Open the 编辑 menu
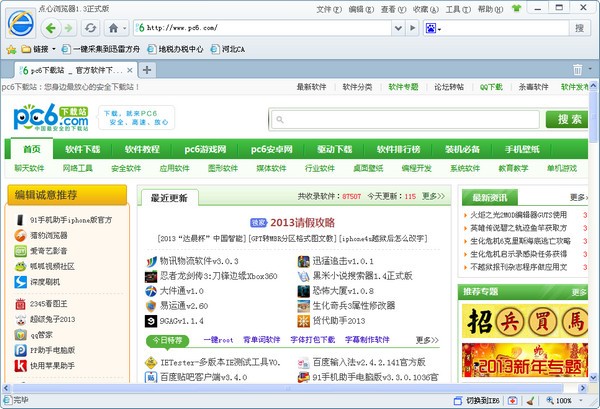The image size is (600, 409). 361,9
